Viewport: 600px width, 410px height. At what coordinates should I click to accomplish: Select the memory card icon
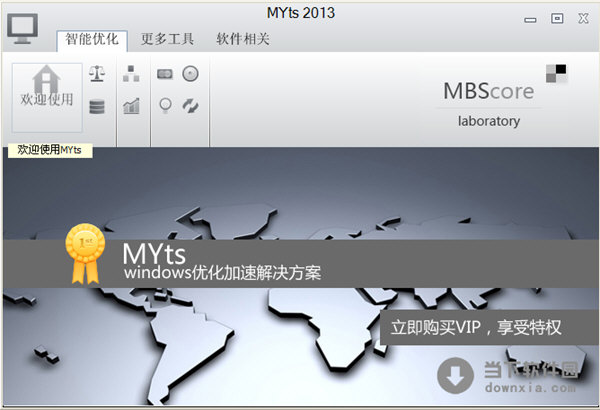165,74
